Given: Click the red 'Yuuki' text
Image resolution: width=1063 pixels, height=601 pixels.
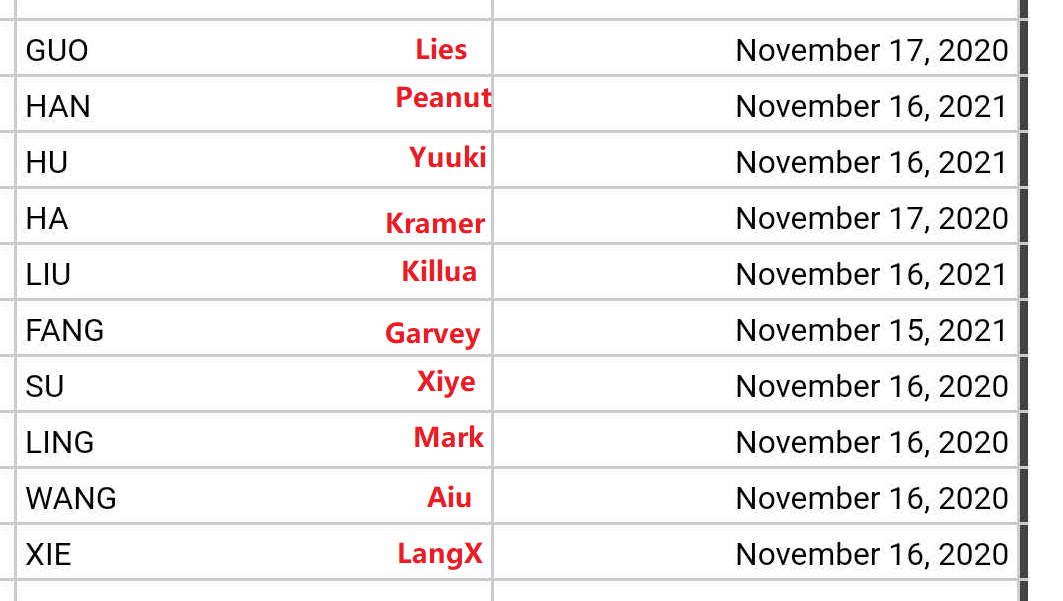Looking at the screenshot, I should tap(447, 157).
